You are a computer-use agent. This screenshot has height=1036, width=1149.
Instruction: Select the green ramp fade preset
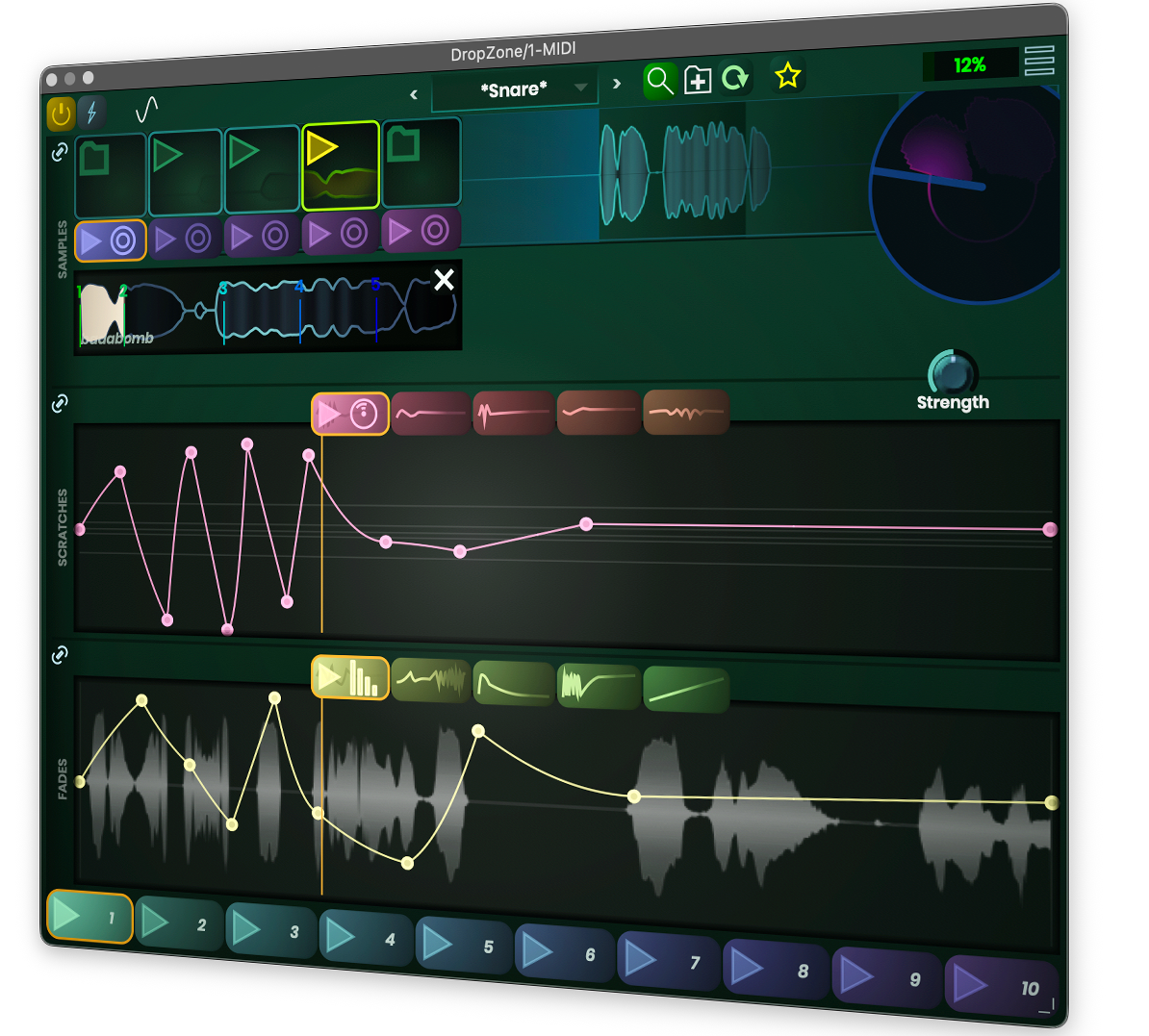click(686, 689)
